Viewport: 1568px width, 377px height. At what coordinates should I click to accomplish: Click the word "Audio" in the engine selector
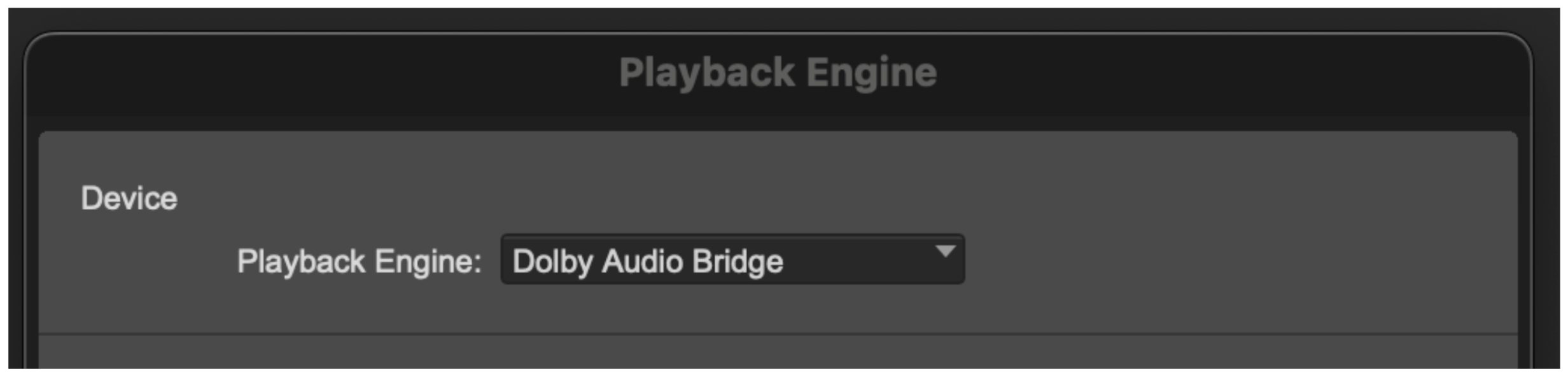(x=643, y=261)
